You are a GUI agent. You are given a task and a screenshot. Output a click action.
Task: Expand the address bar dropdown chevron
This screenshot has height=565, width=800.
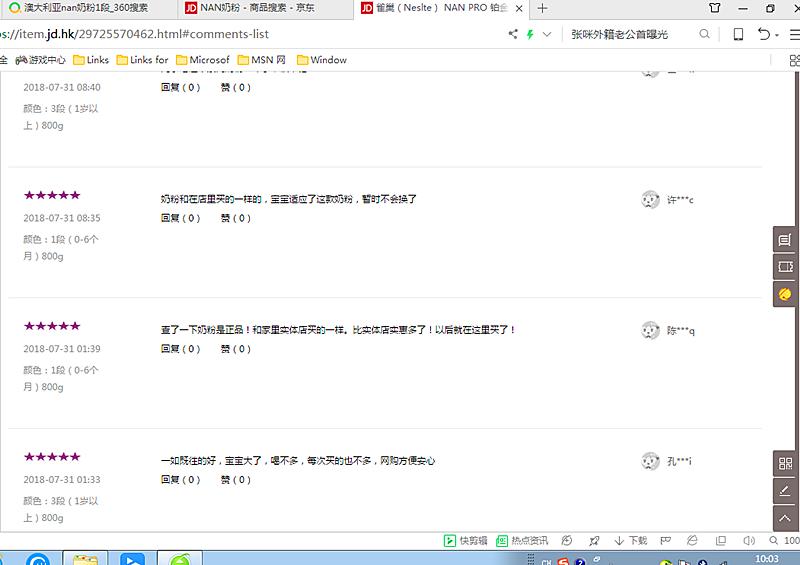click(x=547, y=34)
